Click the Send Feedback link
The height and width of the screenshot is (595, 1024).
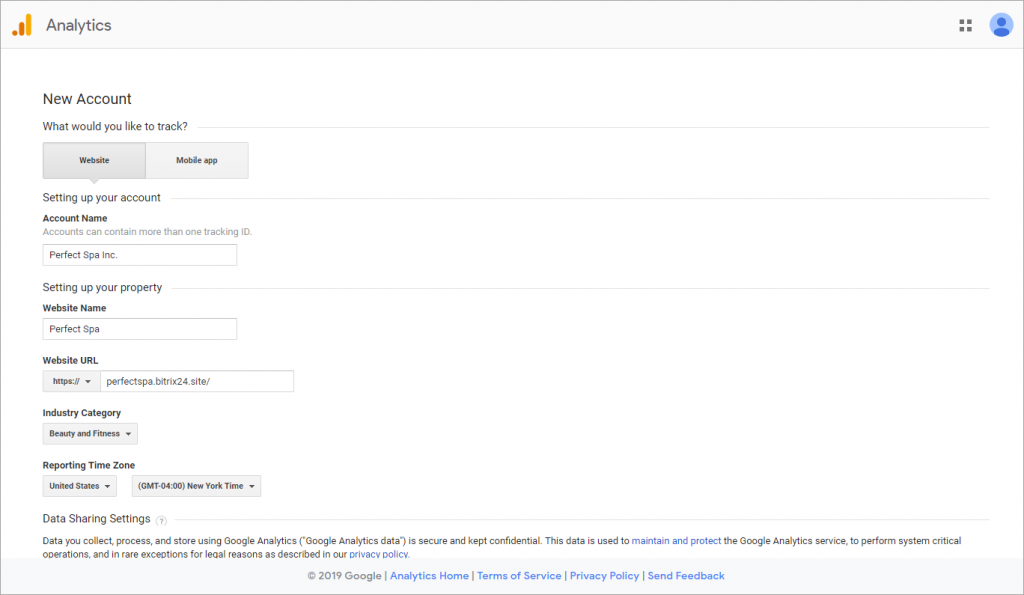686,575
